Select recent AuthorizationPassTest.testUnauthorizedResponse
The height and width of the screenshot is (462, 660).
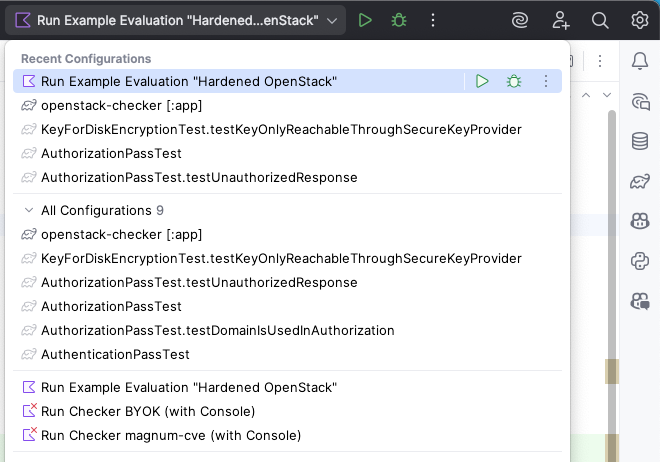pos(287,177)
